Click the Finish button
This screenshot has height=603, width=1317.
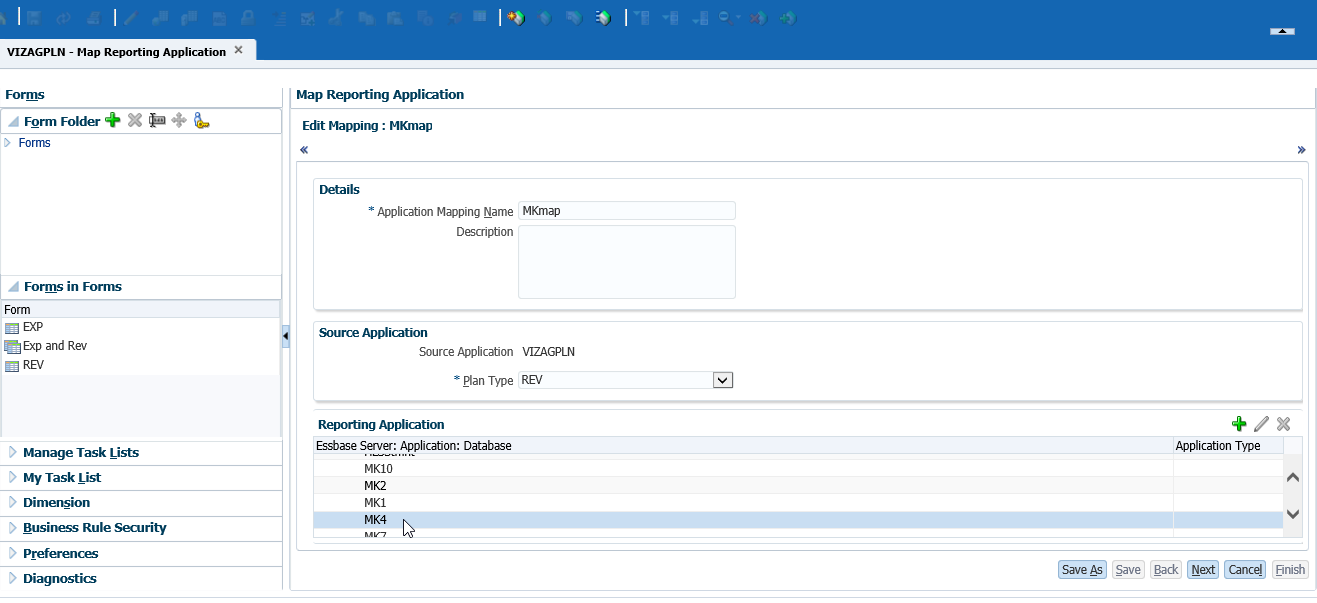point(1290,569)
